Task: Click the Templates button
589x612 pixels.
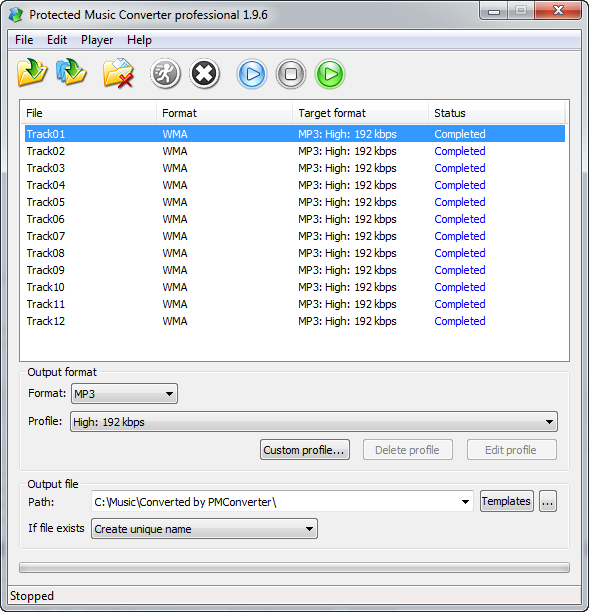Action: pyautogui.click(x=507, y=501)
